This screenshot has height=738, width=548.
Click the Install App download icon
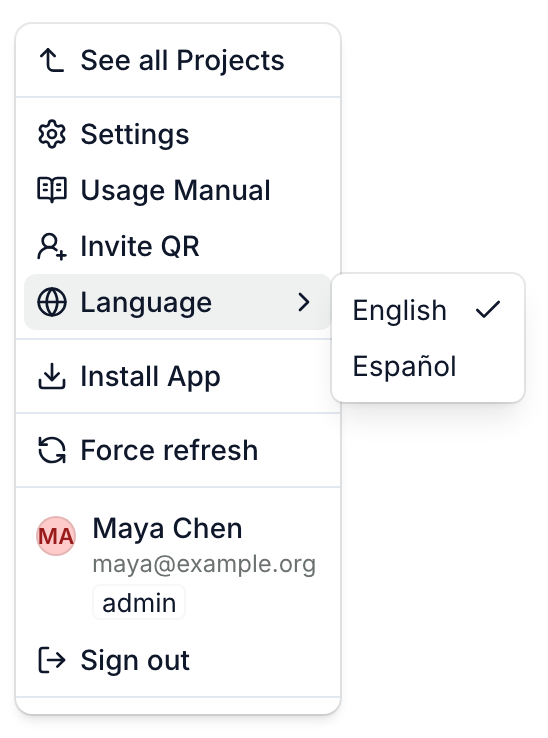point(52,377)
